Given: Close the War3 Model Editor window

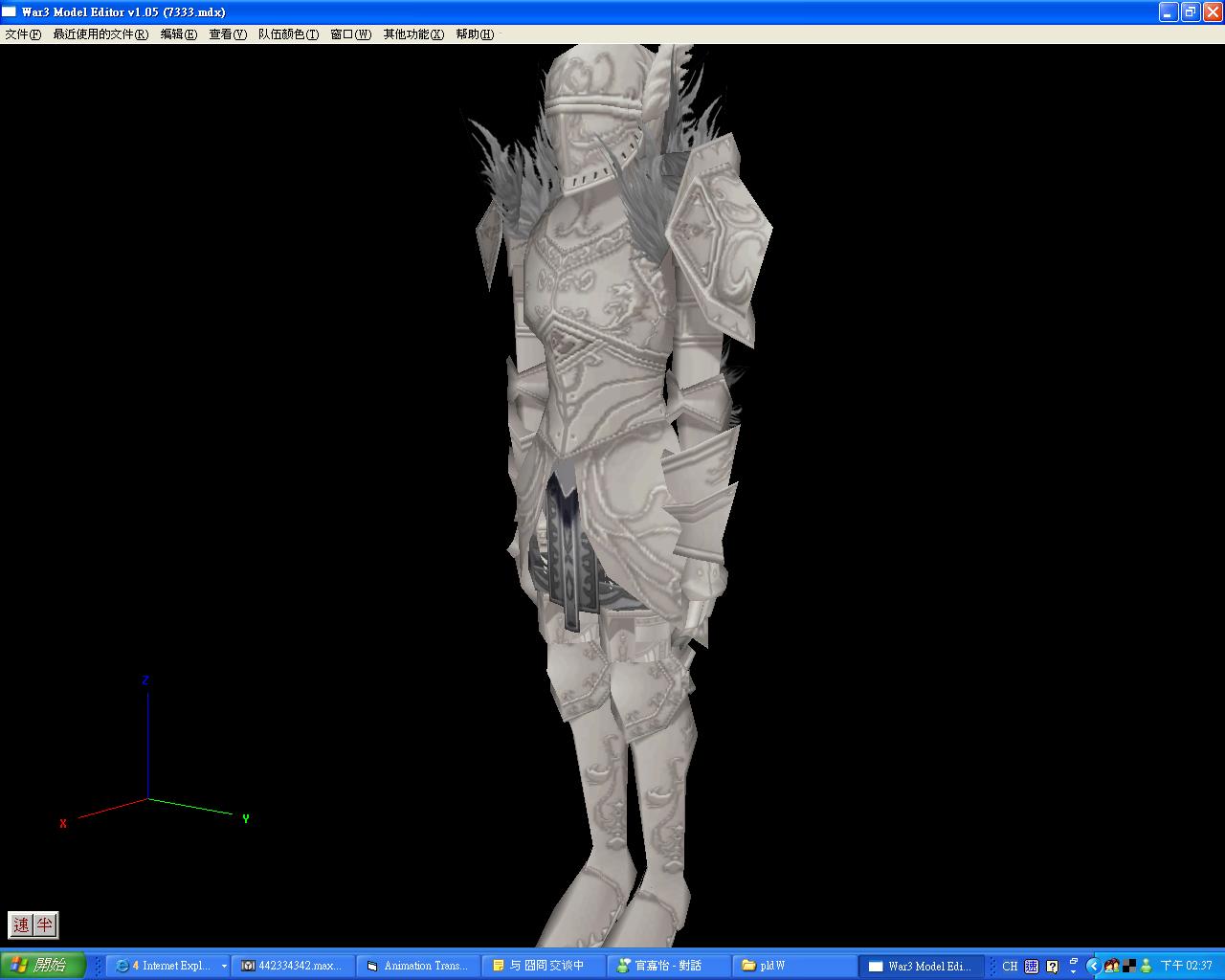Looking at the screenshot, I should tap(1212, 11).
